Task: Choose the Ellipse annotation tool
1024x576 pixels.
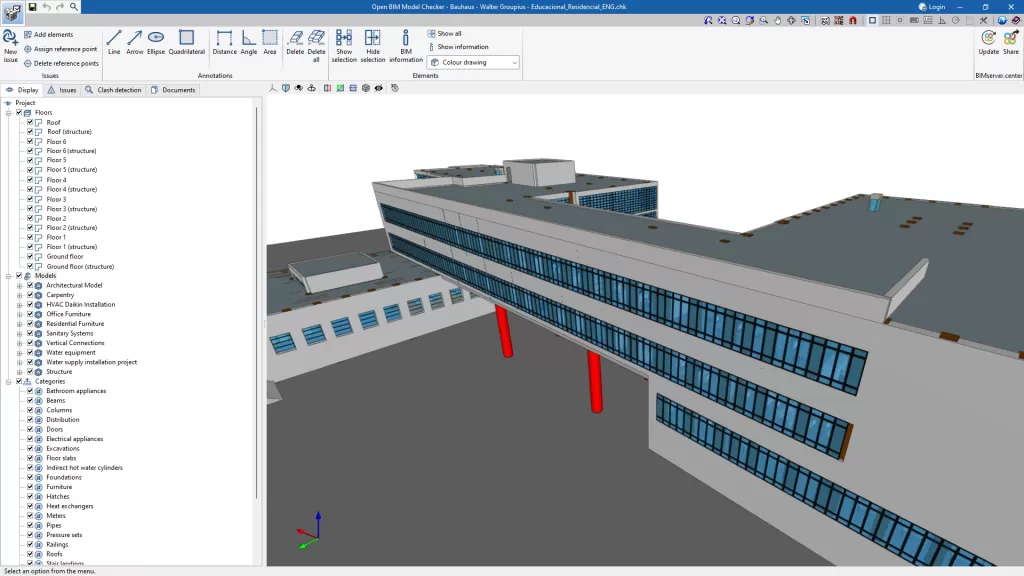Action: pyautogui.click(x=156, y=42)
